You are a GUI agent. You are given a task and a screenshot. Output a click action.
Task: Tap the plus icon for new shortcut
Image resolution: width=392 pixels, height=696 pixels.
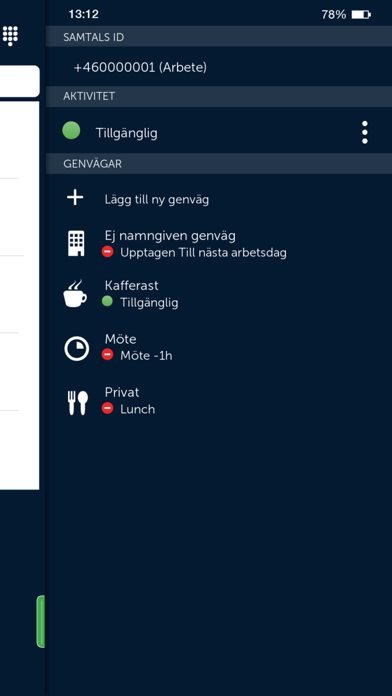click(75, 198)
